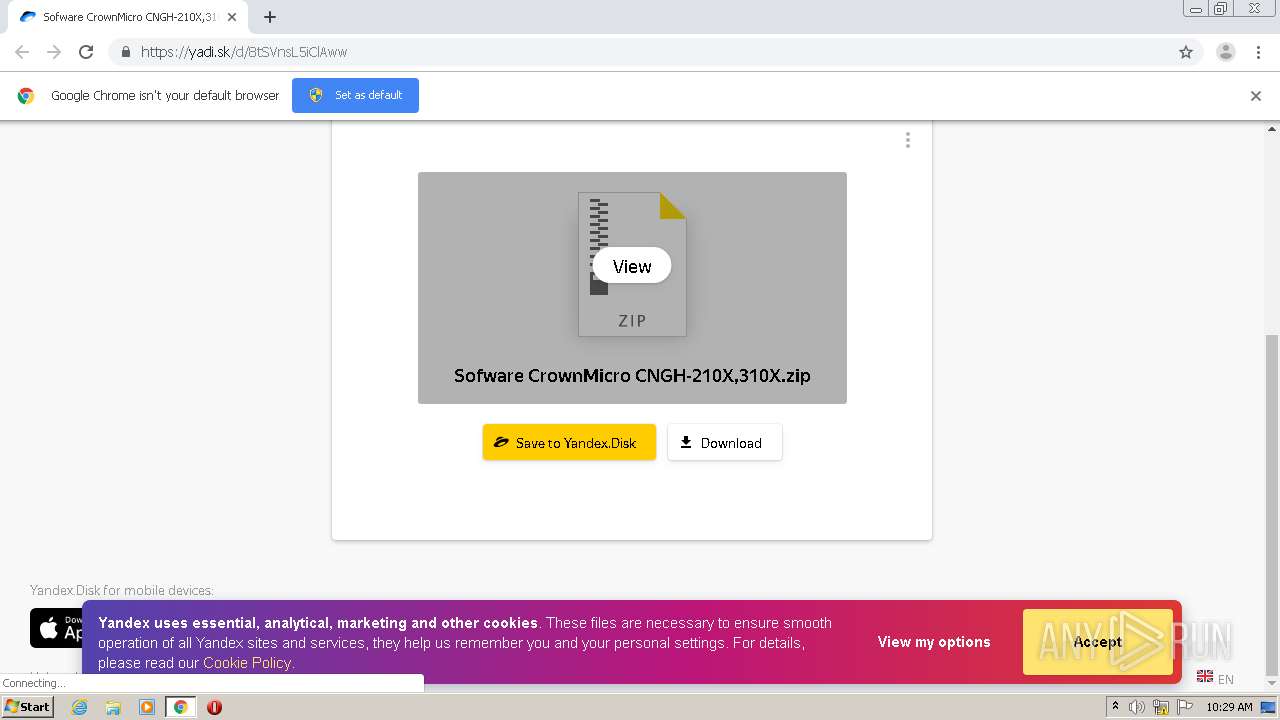Open the volume speaker tray icon
Viewport: 1280px width, 720px height.
(x=1137, y=707)
